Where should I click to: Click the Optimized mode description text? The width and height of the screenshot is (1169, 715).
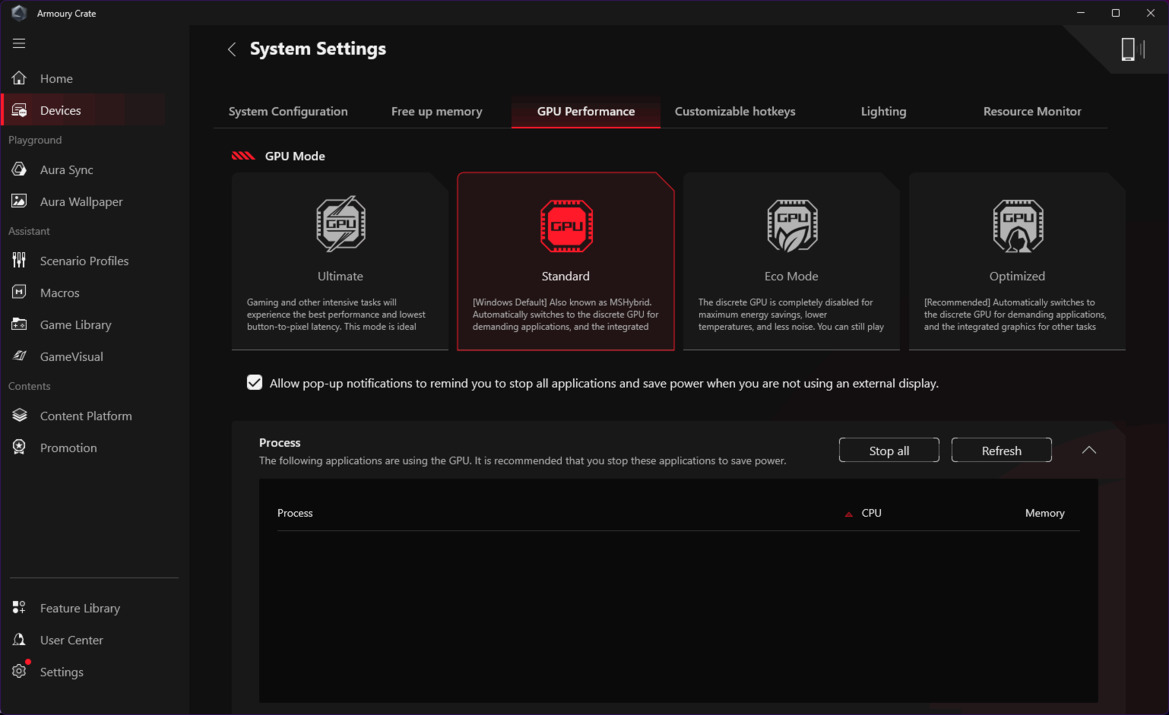[x=1015, y=315]
